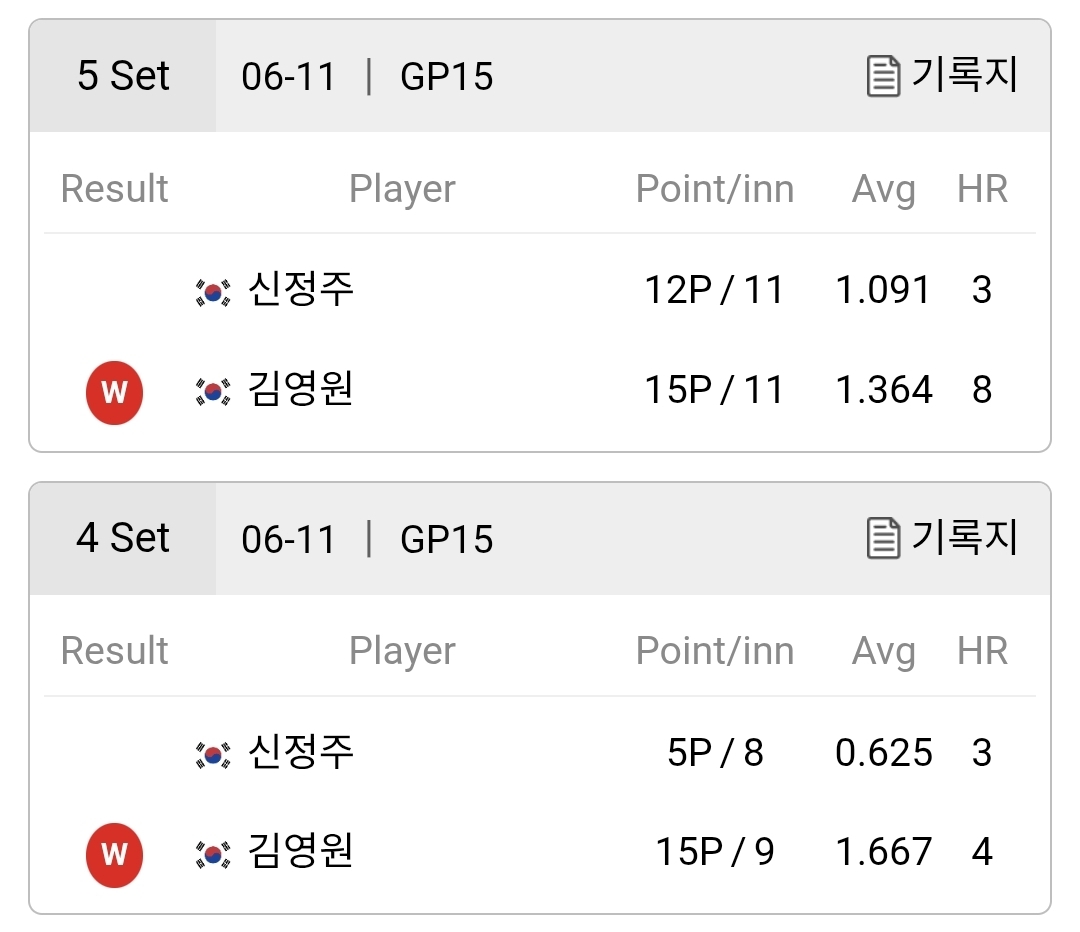
Task: Click the red W badge in 5 Set
Action: click(x=114, y=393)
